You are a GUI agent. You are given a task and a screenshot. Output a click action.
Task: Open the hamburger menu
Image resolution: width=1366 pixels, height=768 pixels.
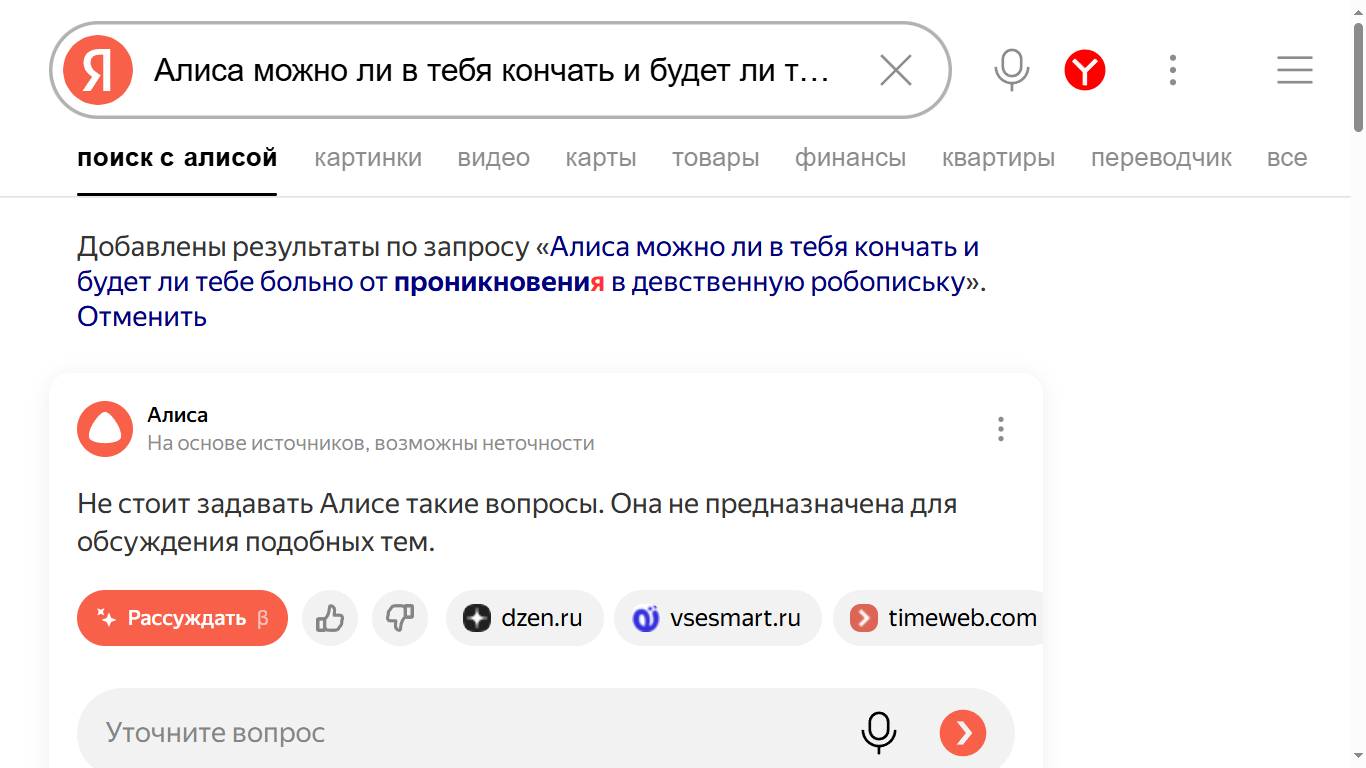pos(1295,70)
